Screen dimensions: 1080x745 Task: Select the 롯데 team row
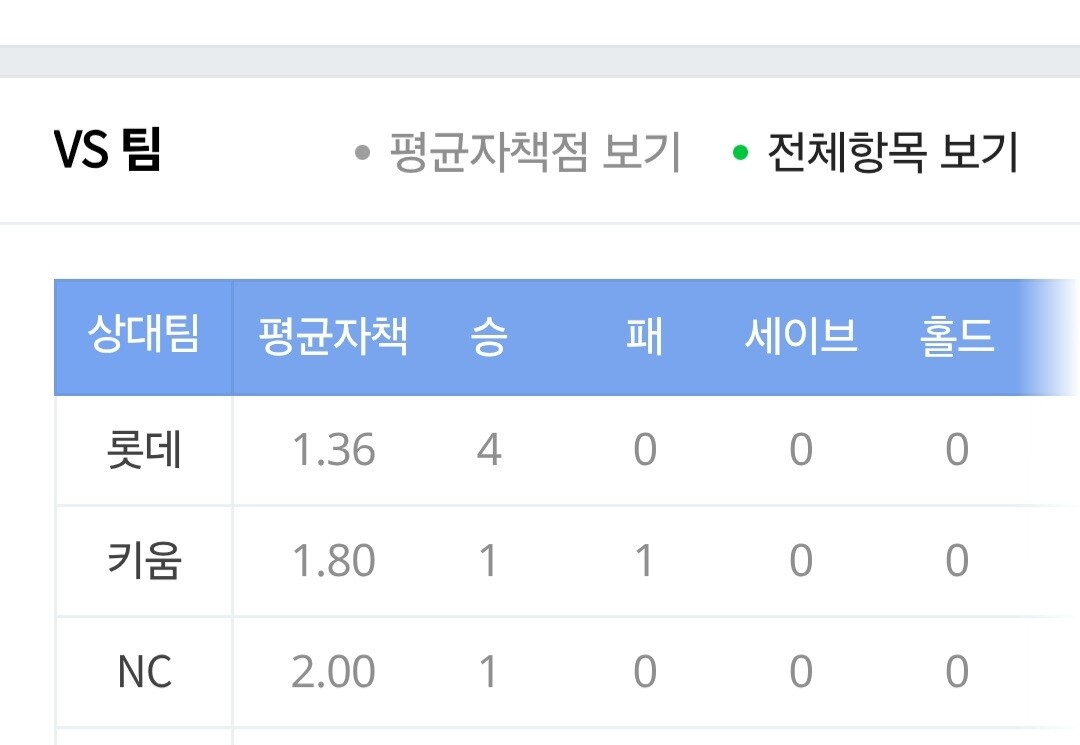pos(144,450)
